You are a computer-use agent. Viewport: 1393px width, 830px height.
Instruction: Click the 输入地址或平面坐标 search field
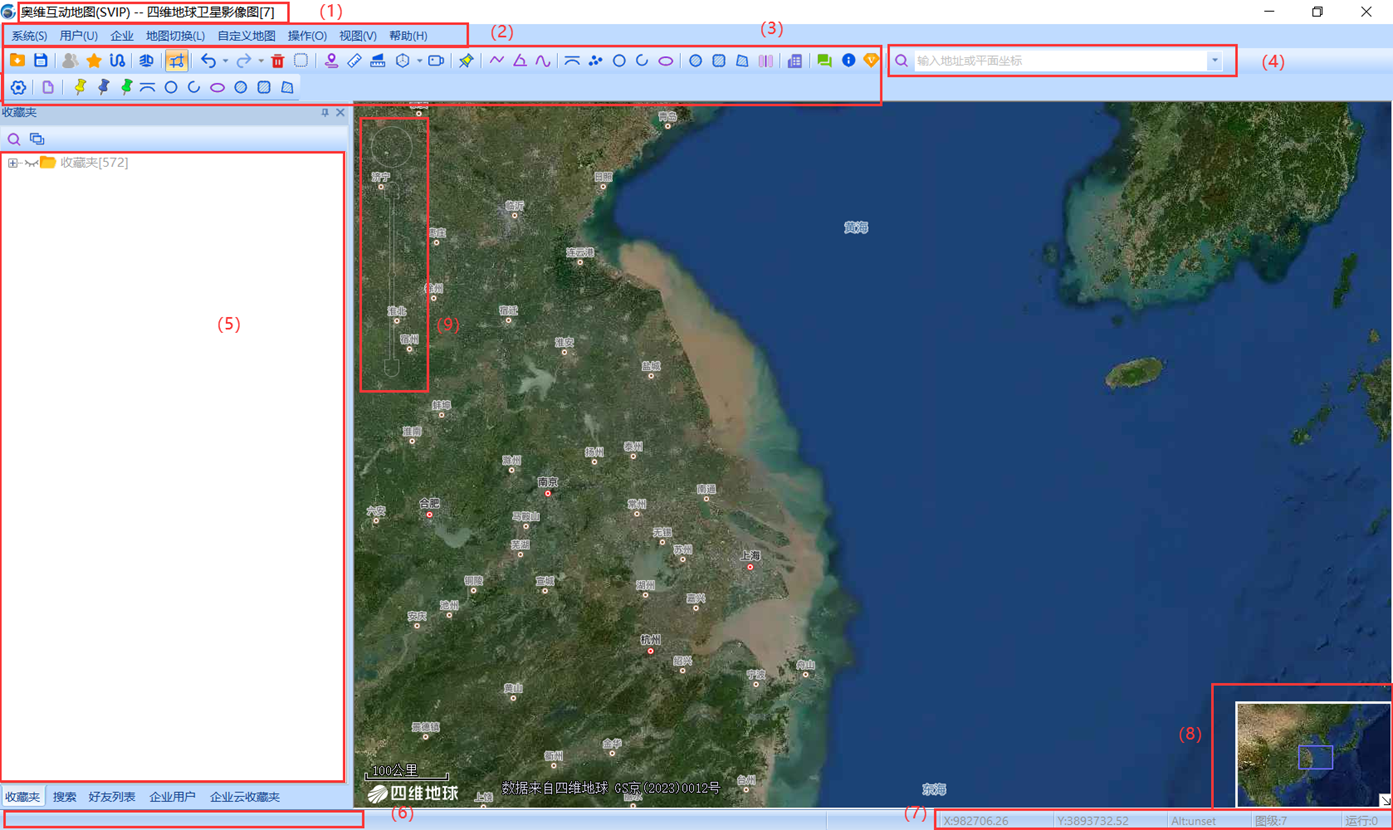pyautogui.click(x=1060, y=61)
